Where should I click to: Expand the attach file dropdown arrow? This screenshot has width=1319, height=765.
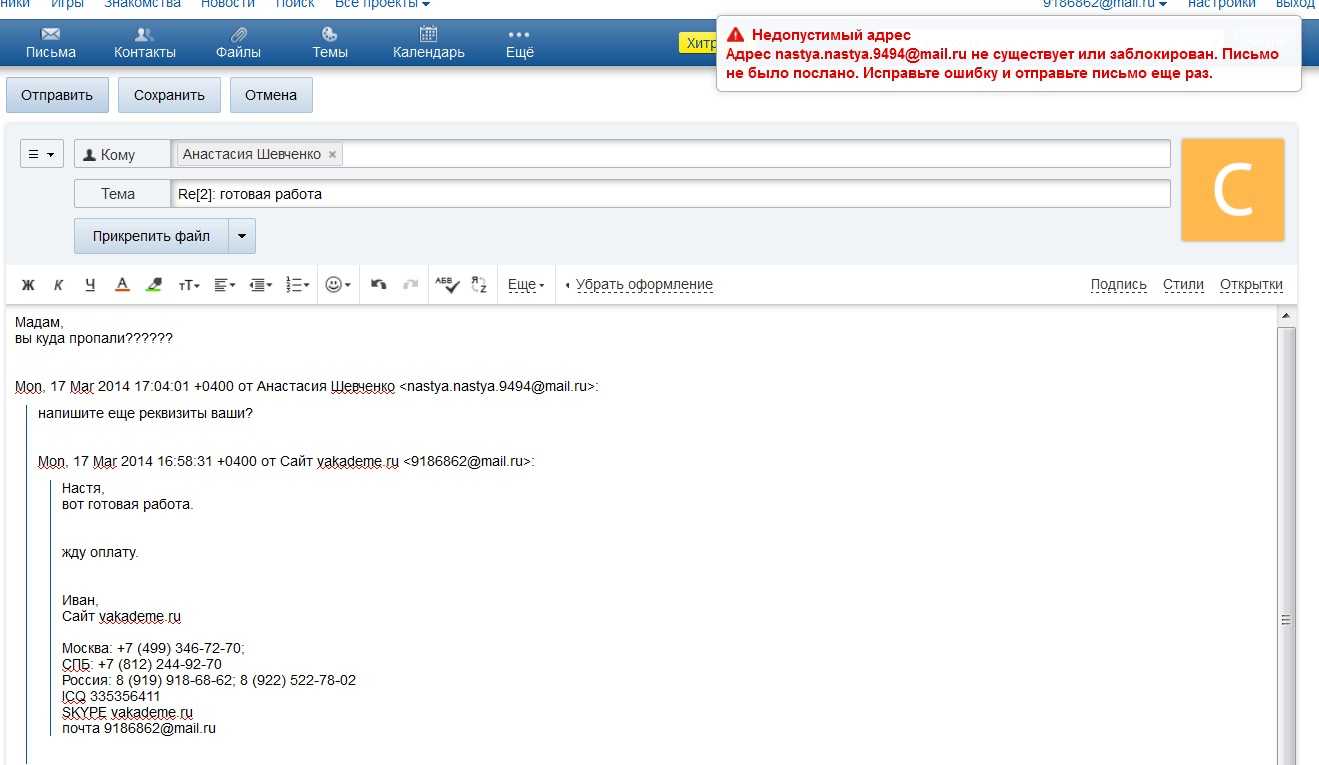[242, 236]
